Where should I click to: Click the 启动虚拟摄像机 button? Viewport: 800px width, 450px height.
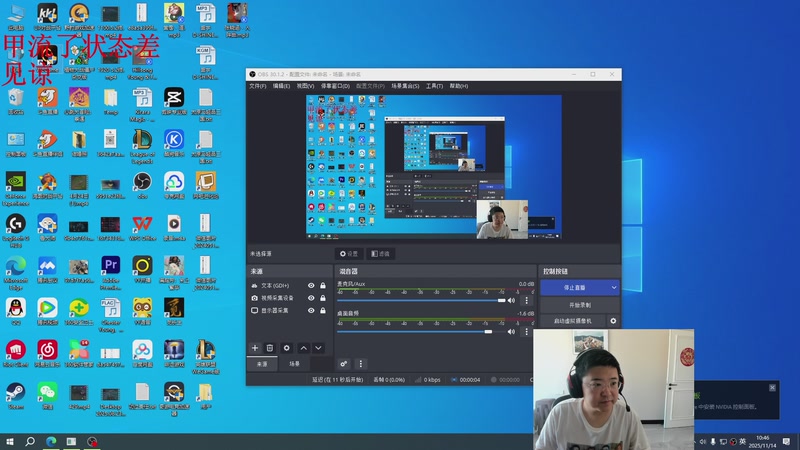click(x=573, y=321)
